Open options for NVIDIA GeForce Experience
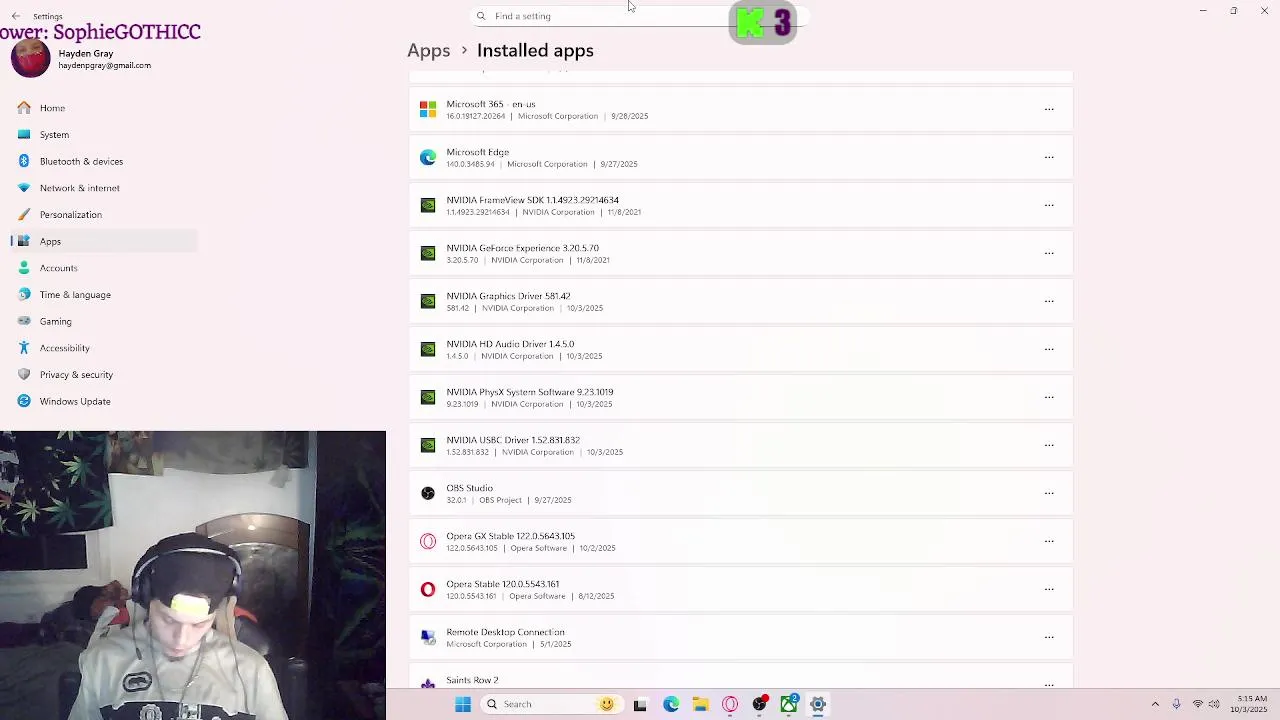The width and height of the screenshot is (1280, 720). [1049, 253]
